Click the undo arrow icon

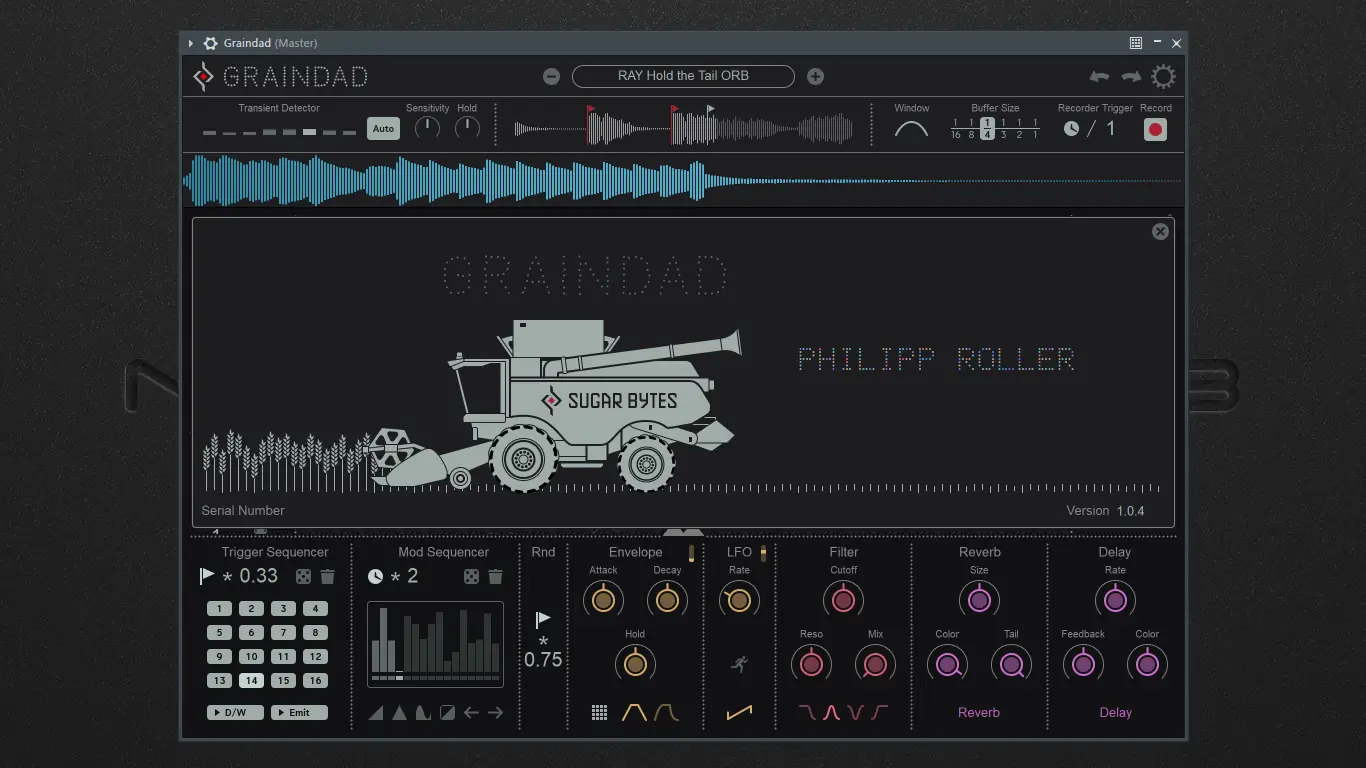pyautogui.click(x=1100, y=76)
